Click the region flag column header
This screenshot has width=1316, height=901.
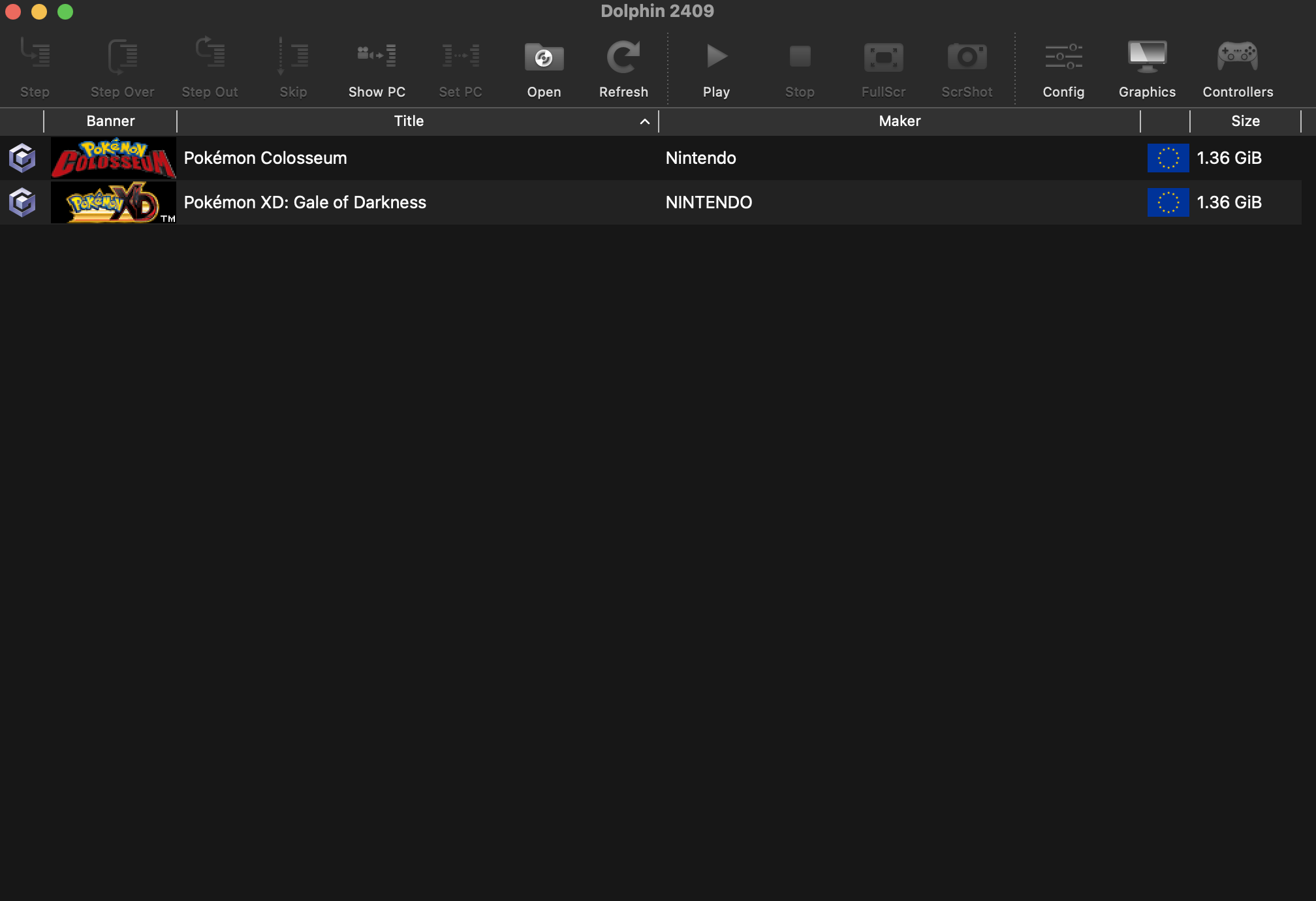[1165, 121]
